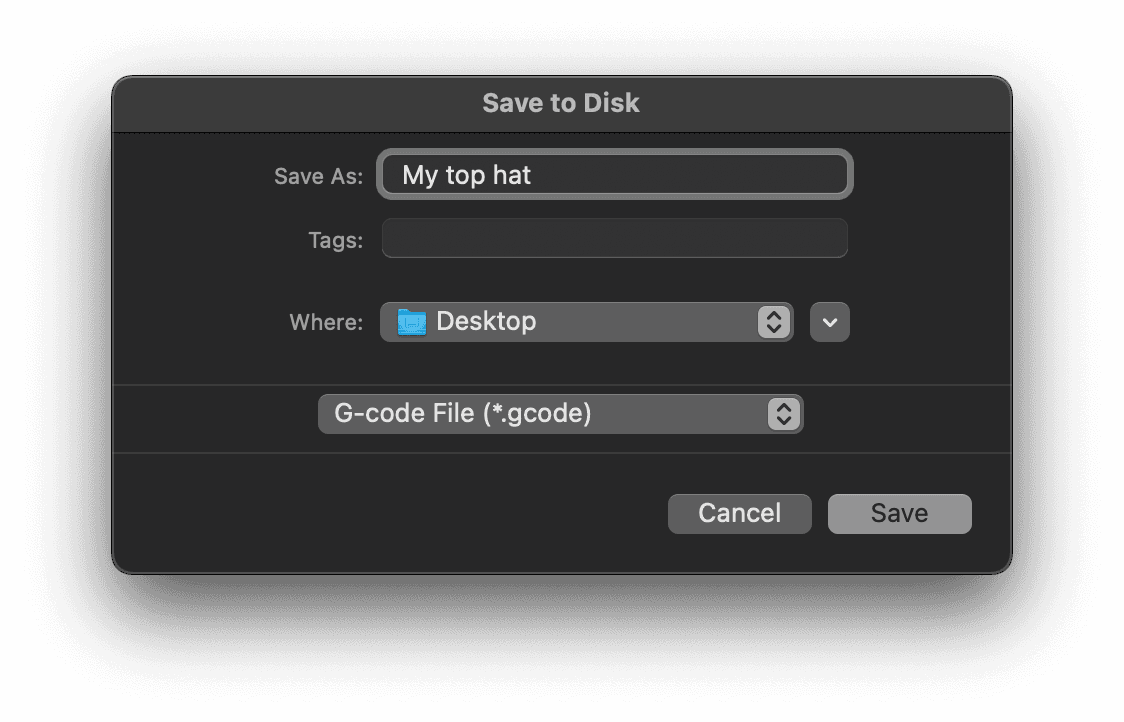Click the "Tags:" label
Screen dimensions: 1124x722
coord(335,240)
